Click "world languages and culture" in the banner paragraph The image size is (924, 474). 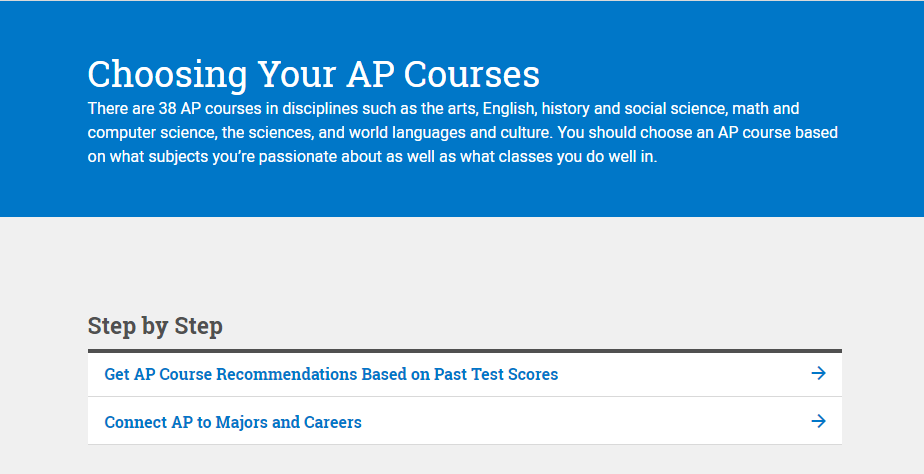451,133
